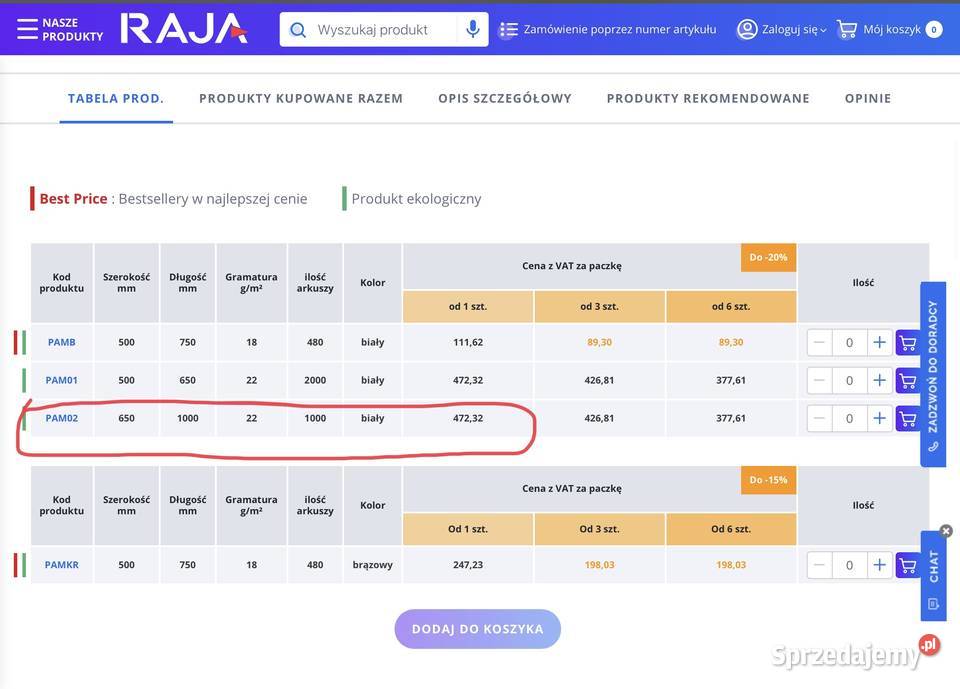This screenshot has height=689, width=960.
Task: Switch to Opis szczegółowy tab
Action: point(505,98)
